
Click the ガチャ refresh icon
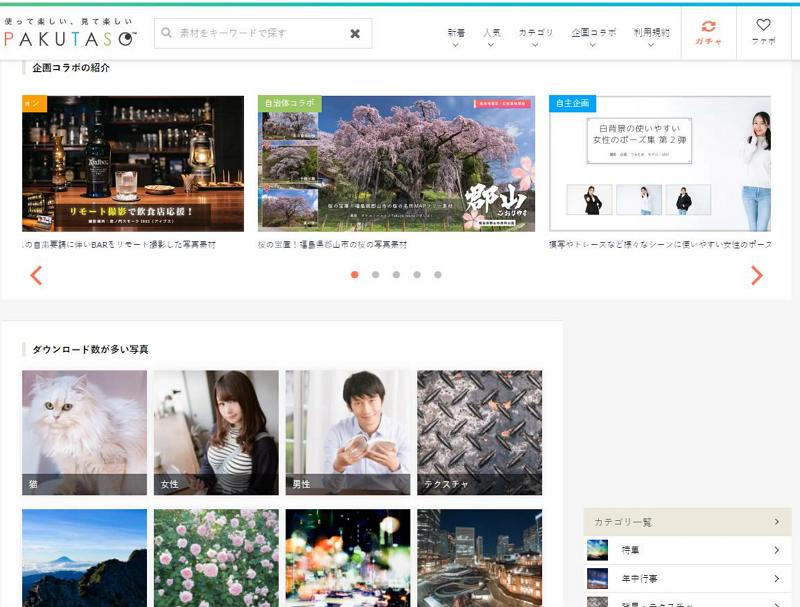709,26
